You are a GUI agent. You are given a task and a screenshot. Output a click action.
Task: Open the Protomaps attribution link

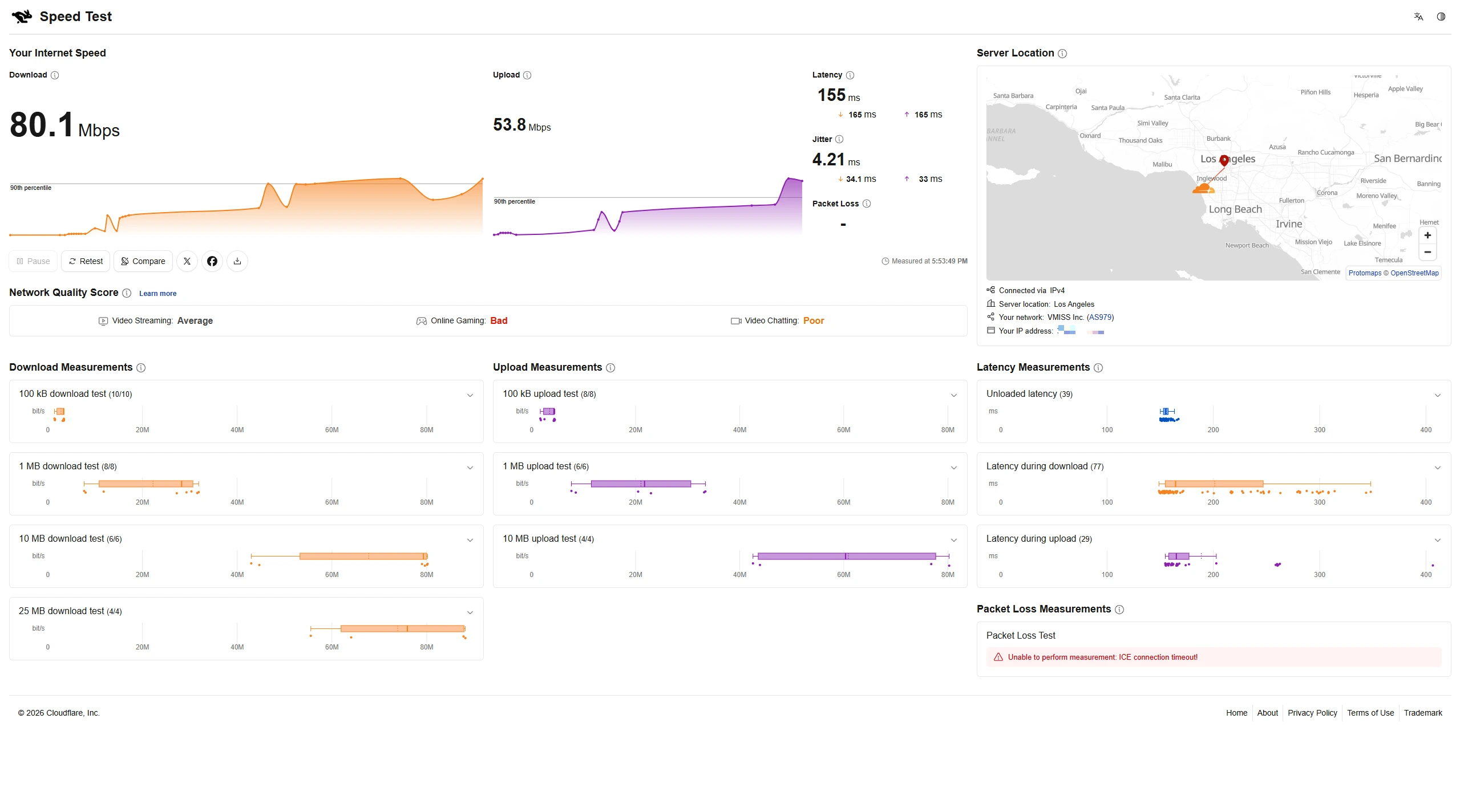(x=1365, y=273)
